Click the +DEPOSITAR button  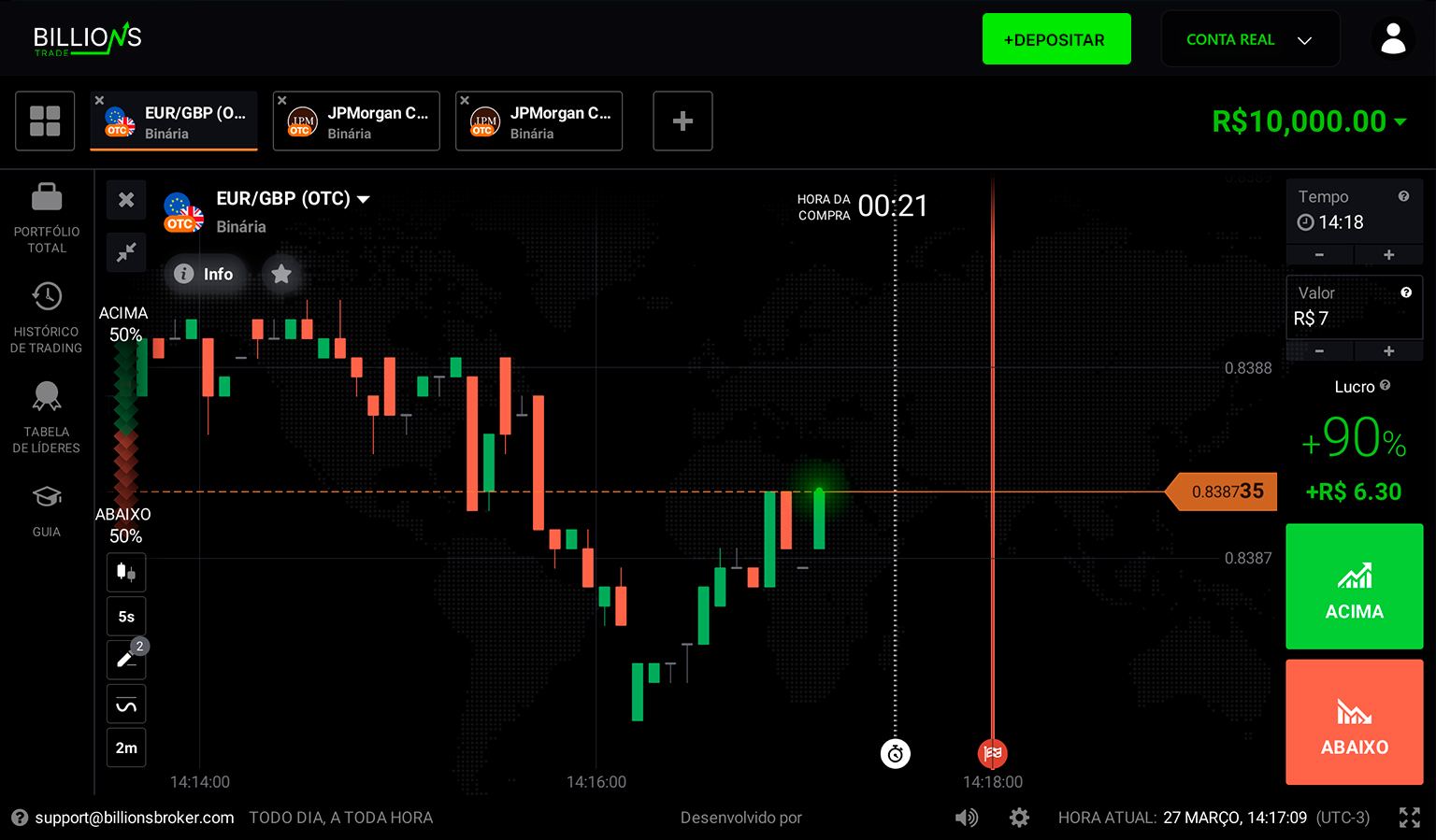click(1055, 39)
